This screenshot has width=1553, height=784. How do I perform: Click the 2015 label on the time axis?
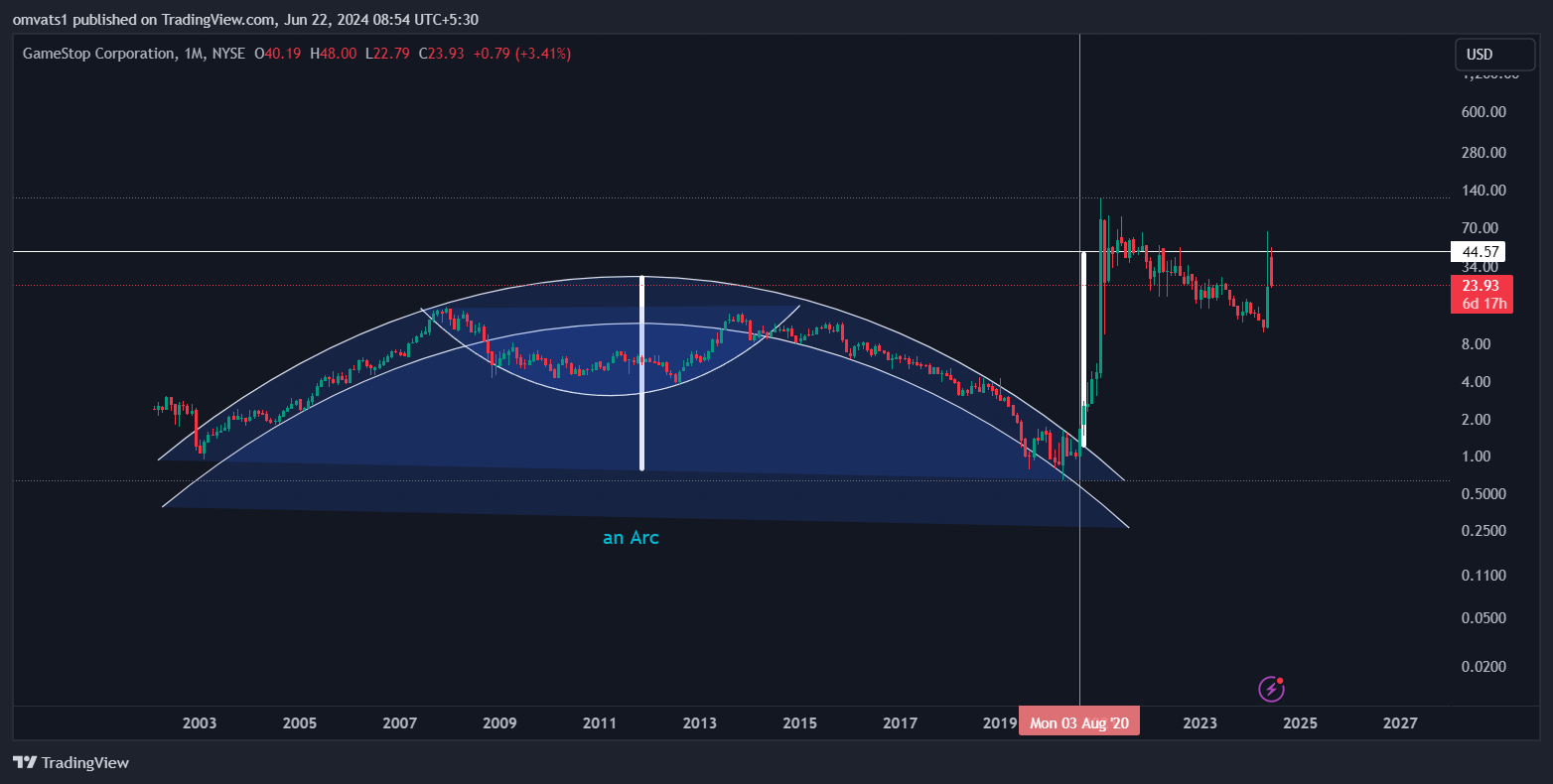click(799, 722)
